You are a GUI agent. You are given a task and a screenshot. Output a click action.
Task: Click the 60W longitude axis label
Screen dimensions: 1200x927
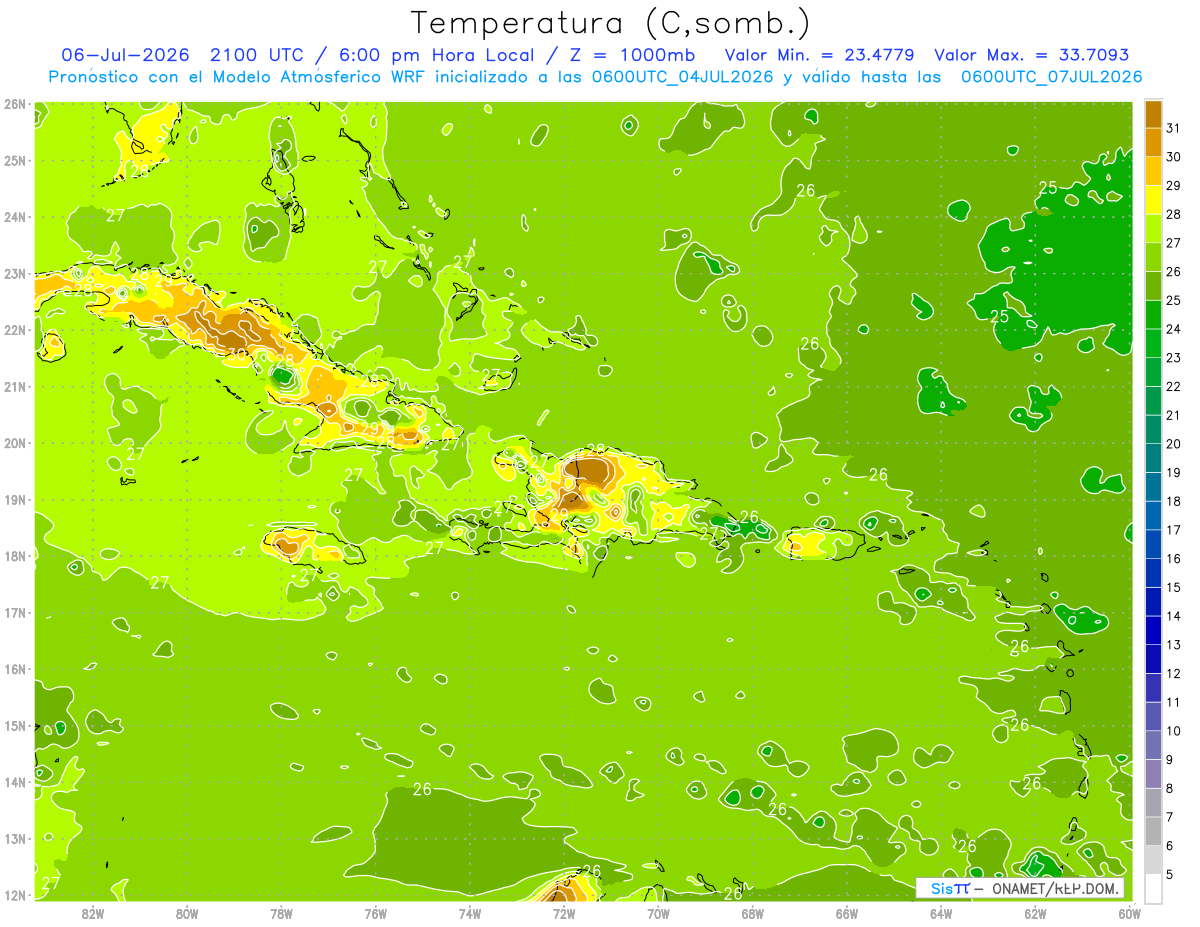pyautogui.click(x=1130, y=913)
